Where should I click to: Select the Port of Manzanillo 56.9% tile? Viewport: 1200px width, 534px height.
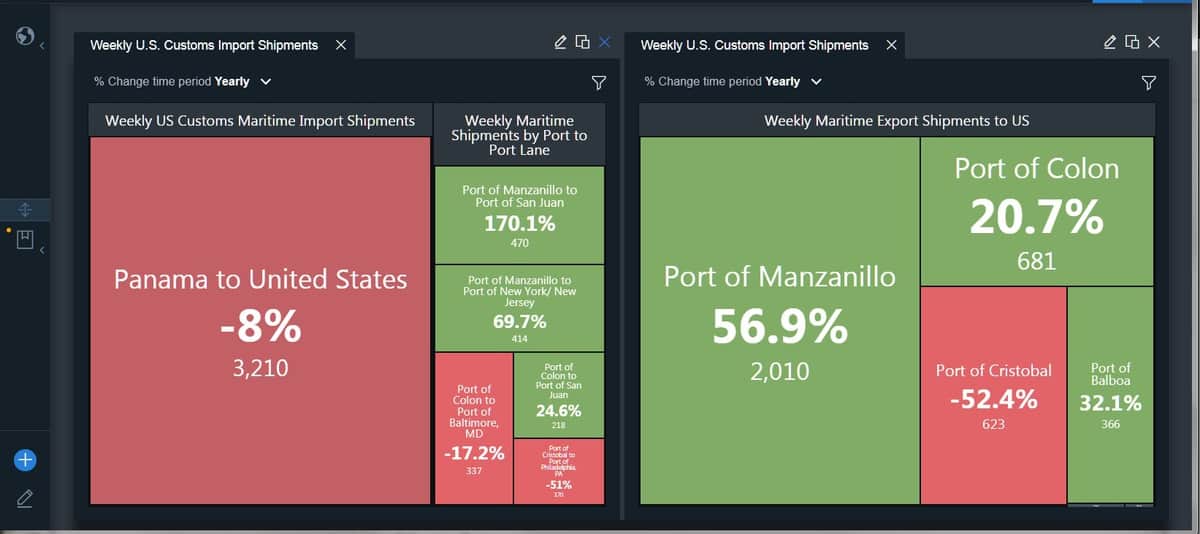click(x=779, y=320)
